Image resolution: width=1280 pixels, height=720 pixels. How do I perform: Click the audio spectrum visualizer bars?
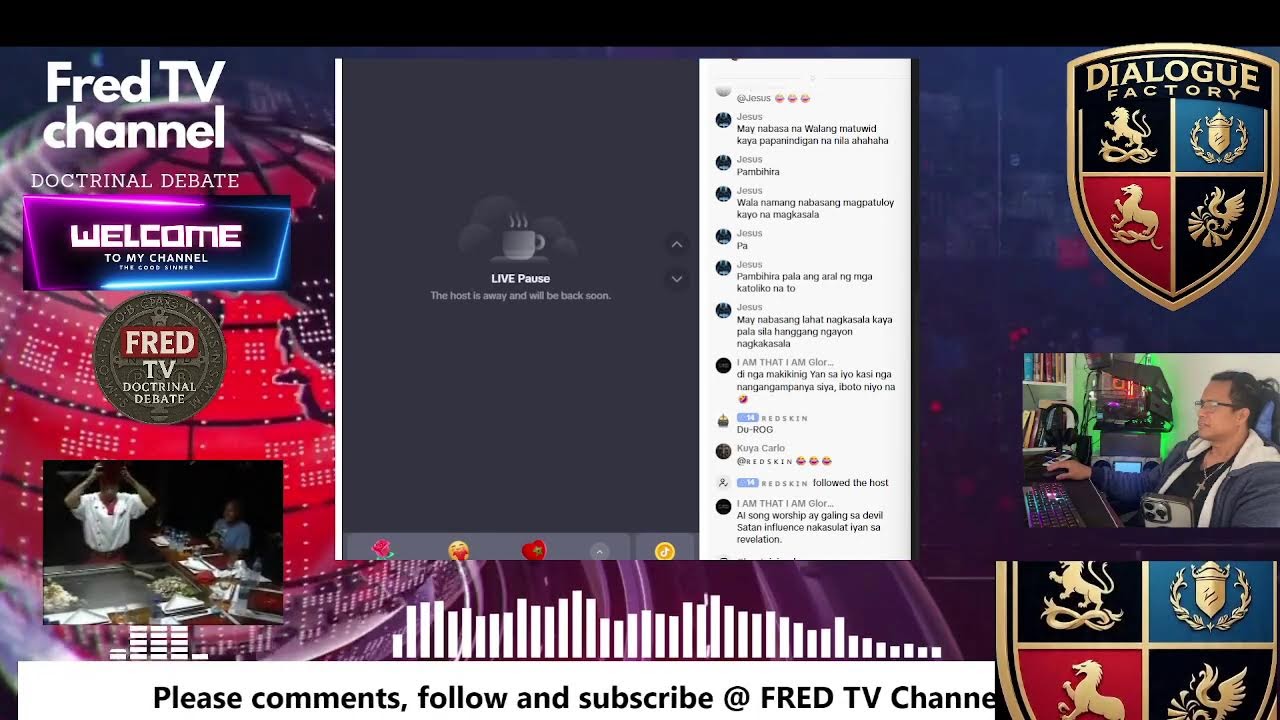pos(667,625)
